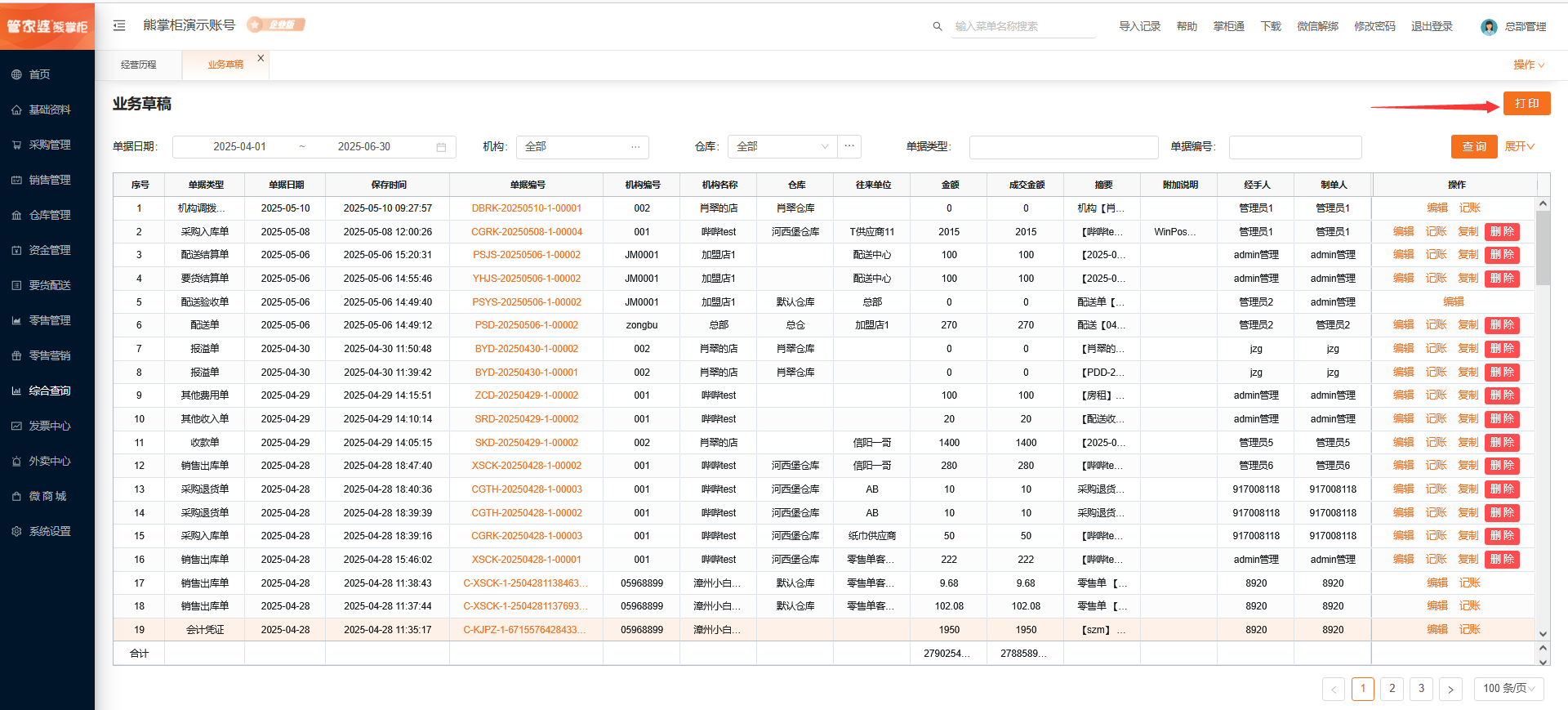Click the 打印 button
Viewport: 1568px width, 710px height.
pyautogui.click(x=1526, y=104)
